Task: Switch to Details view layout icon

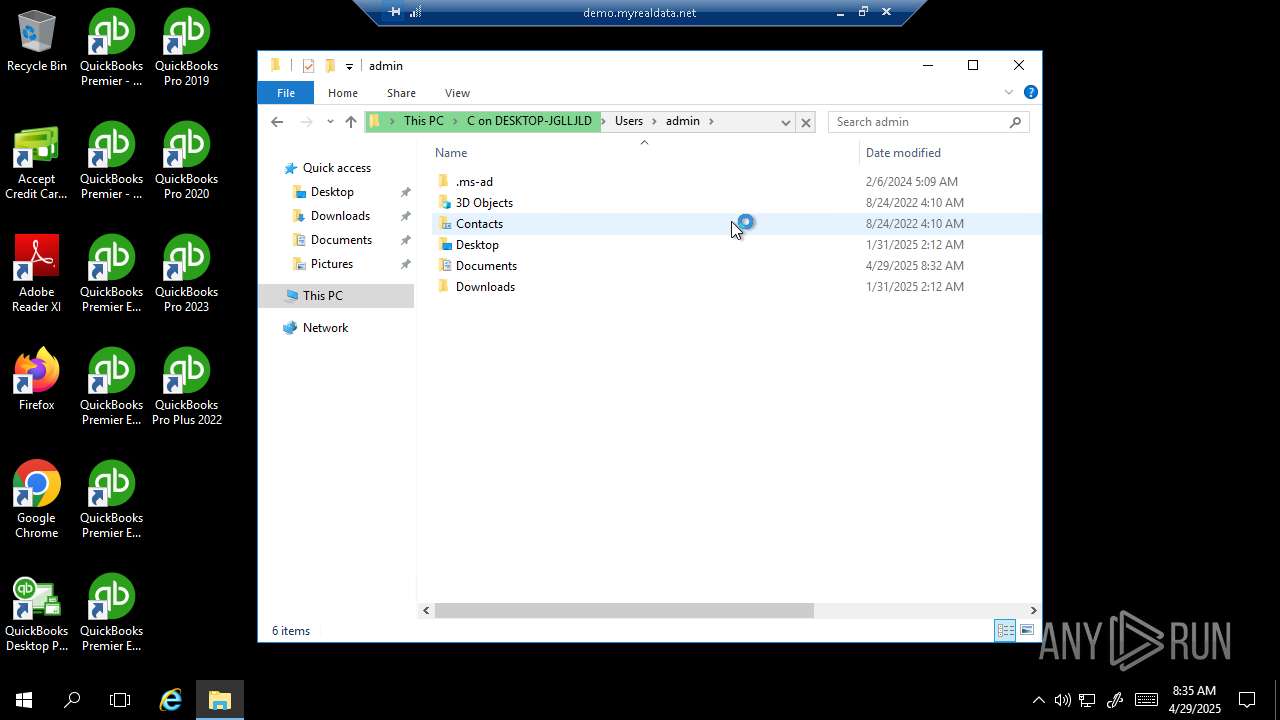Action: coord(1005,630)
